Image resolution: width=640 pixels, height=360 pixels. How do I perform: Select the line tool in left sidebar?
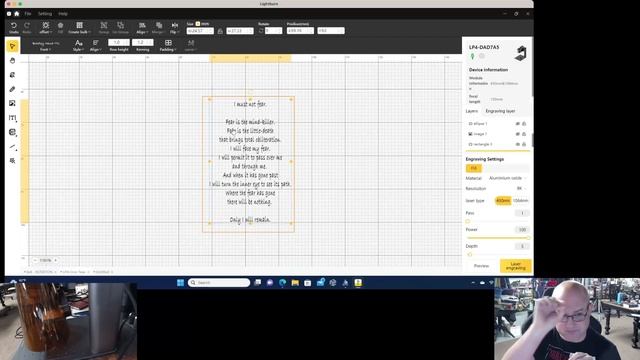[x=12, y=147]
